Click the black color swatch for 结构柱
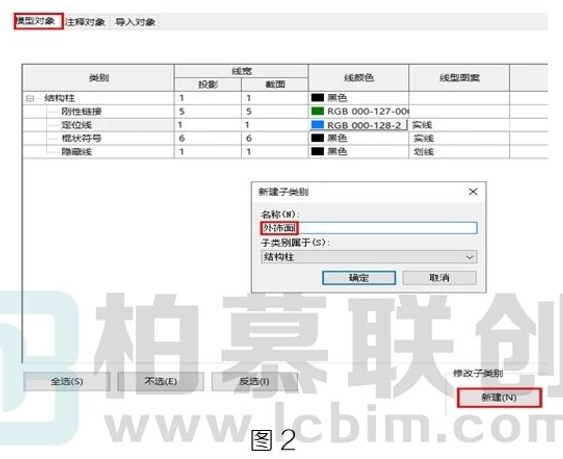563x459 pixels. pos(317,98)
